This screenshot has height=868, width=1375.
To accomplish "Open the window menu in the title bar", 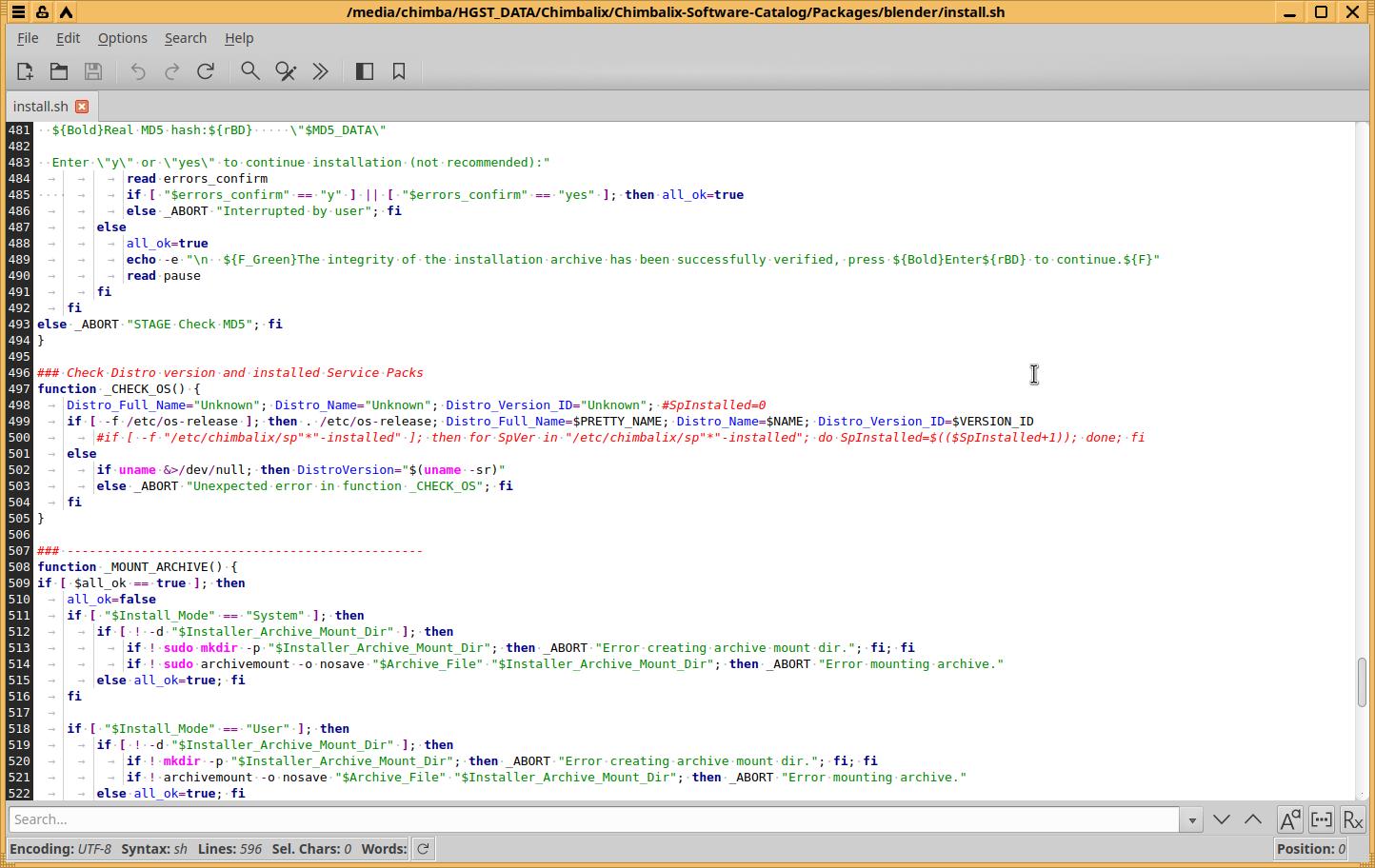I will pos(19,12).
